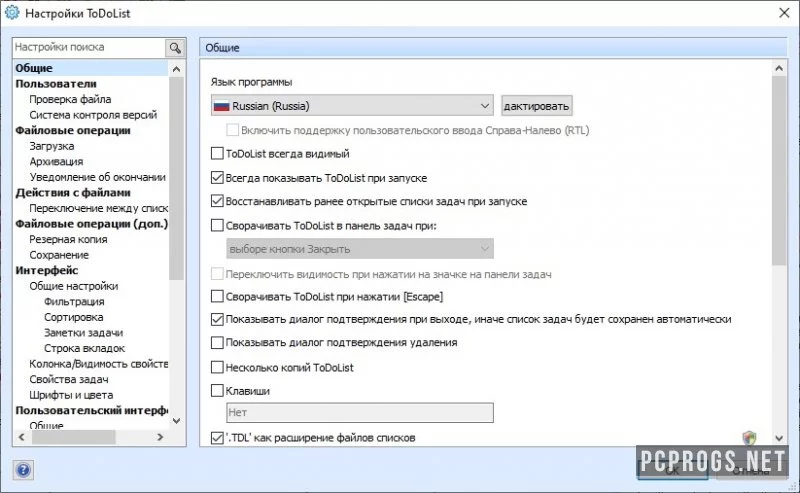Click the 'Нет' hotkey input field
The width and height of the screenshot is (800, 493).
click(360, 412)
